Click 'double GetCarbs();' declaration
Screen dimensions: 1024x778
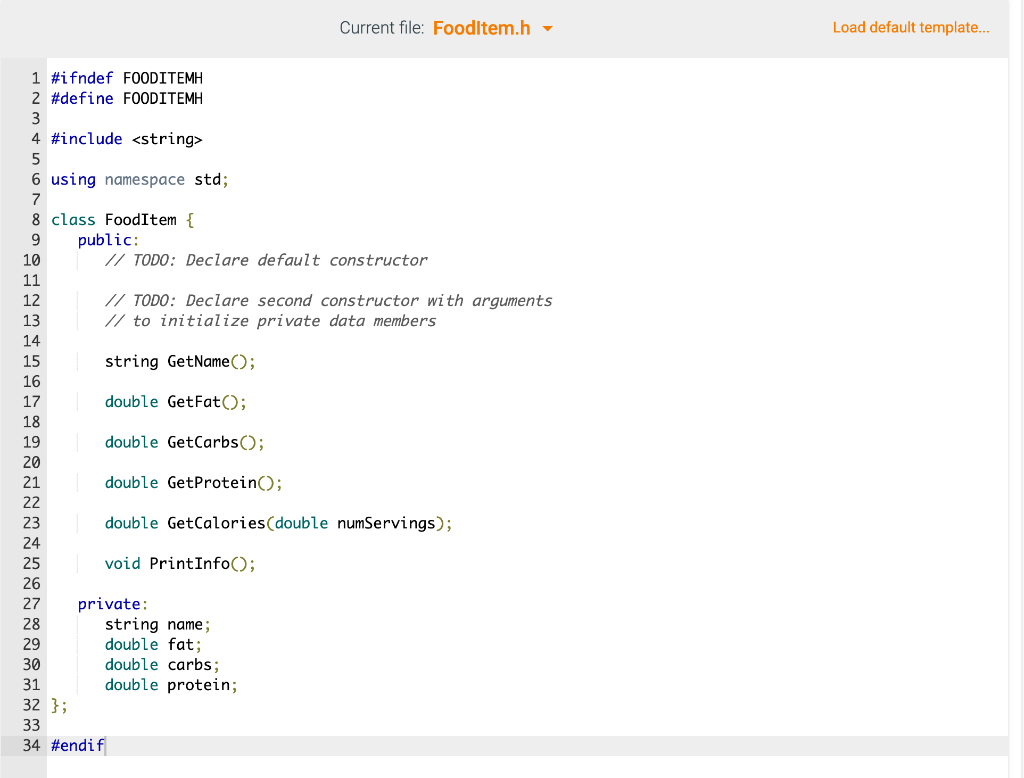click(x=184, y=442)
